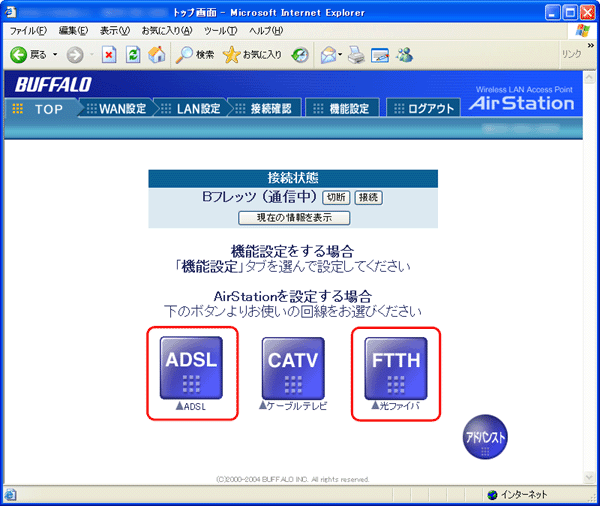The height and width of the screenshot is (506, 600).
Task: Click the Wireless LAN Access Point text
Action: tap(524, 90)
